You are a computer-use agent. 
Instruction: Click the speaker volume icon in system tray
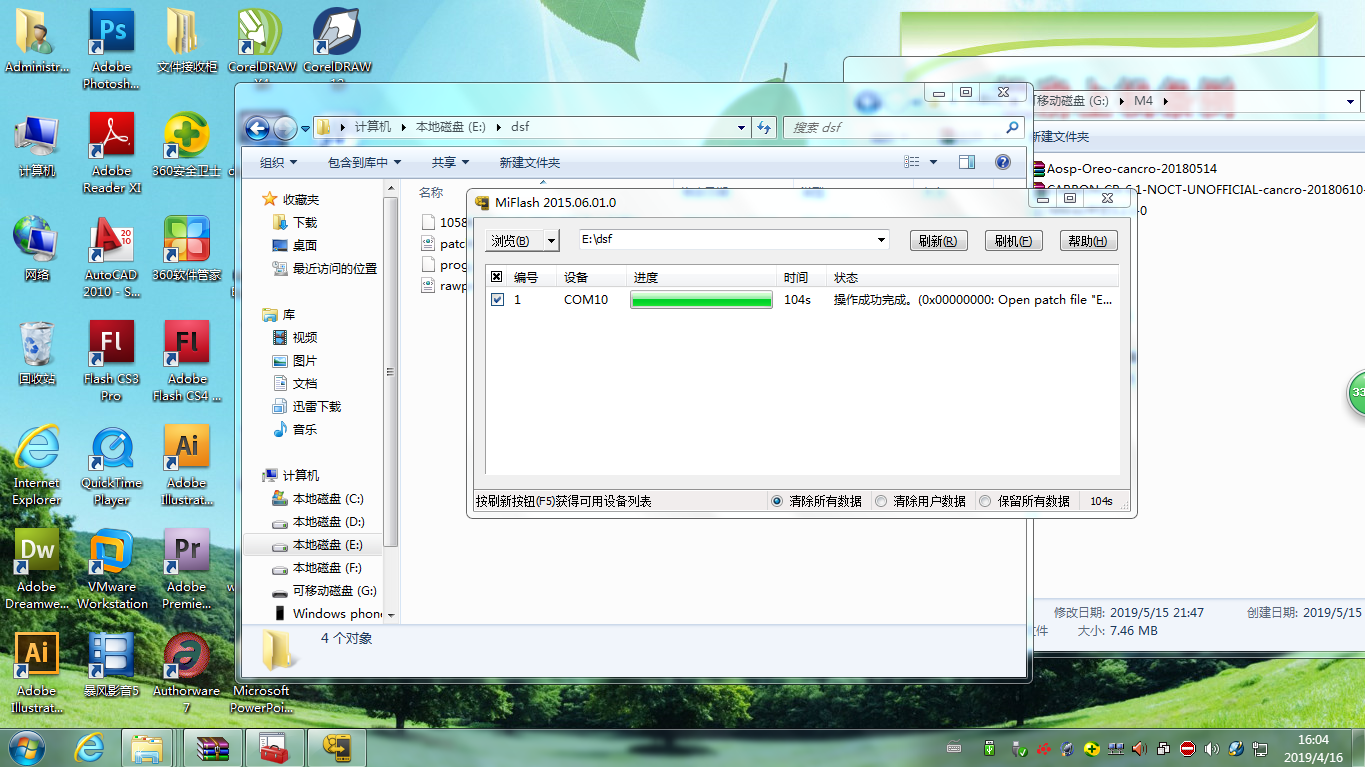(x=1212, y=748)
